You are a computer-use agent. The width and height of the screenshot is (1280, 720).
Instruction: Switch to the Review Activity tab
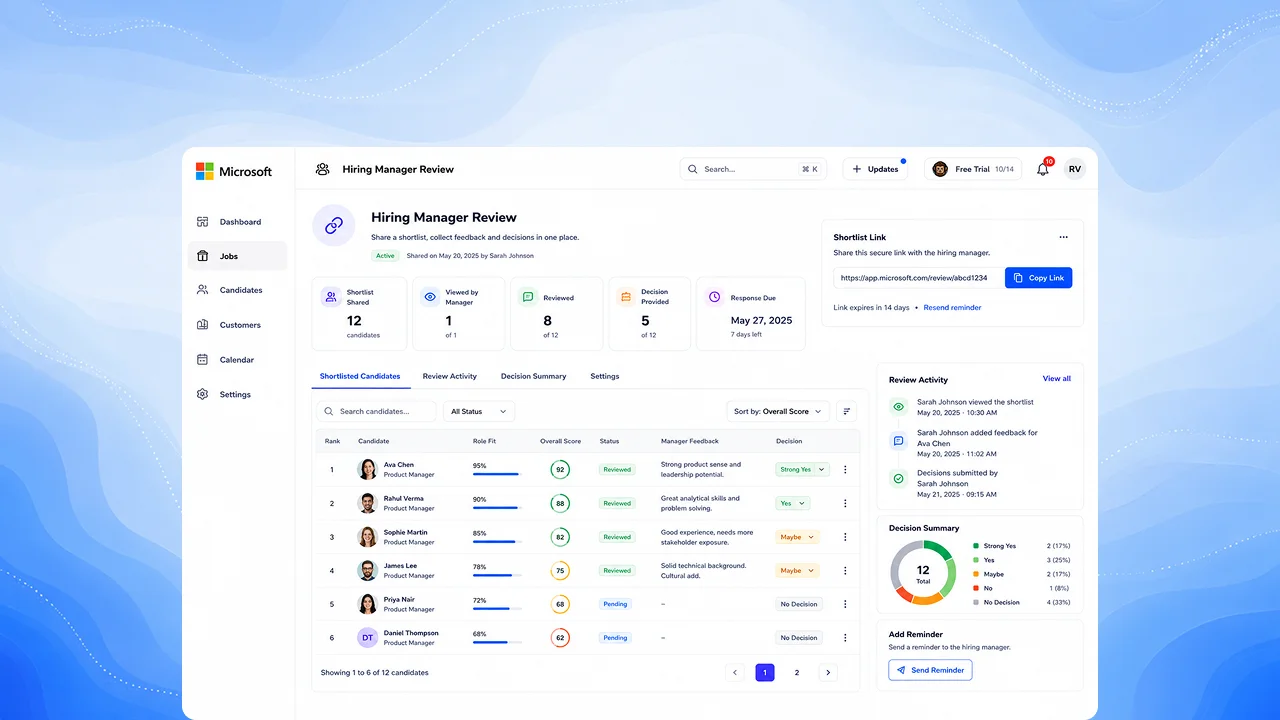[450, 376]
